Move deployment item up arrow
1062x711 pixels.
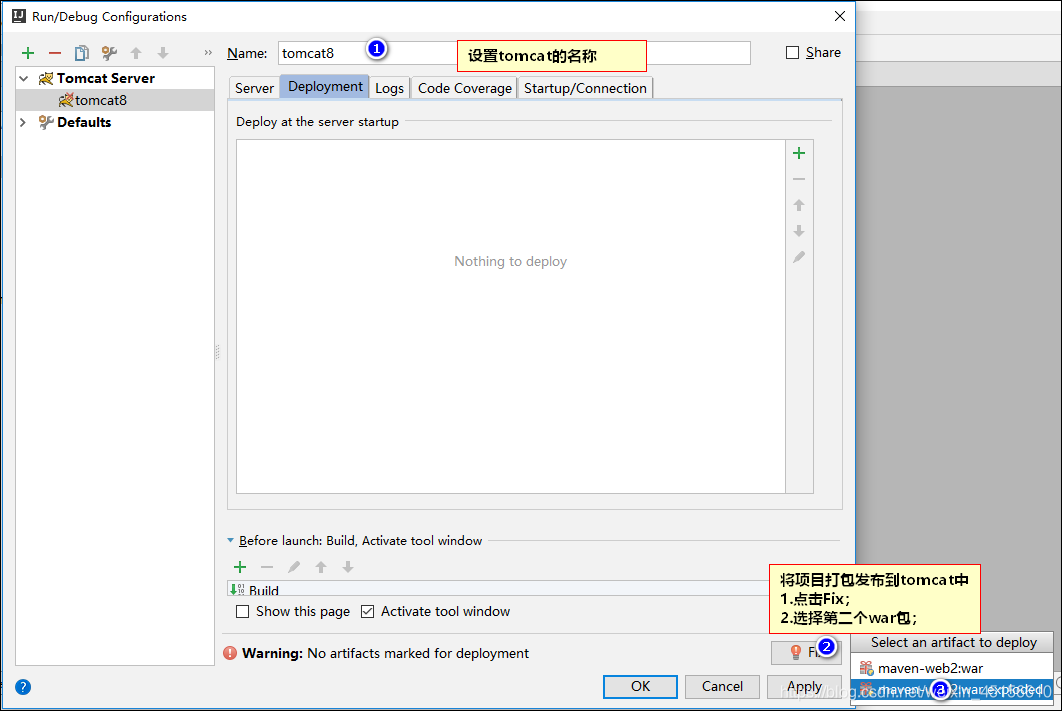tap(799, 205)
